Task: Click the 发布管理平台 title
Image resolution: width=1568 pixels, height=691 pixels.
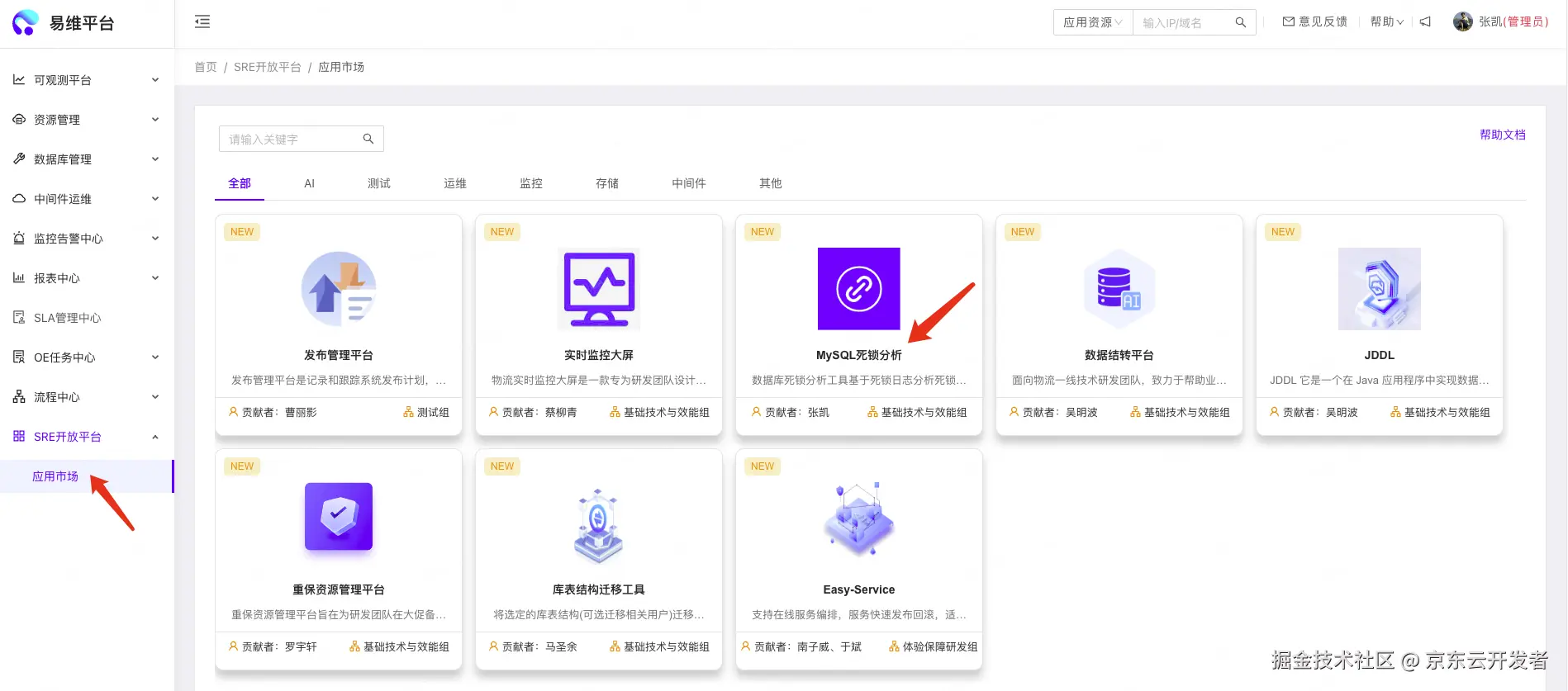Action: (x=339, y=355)
